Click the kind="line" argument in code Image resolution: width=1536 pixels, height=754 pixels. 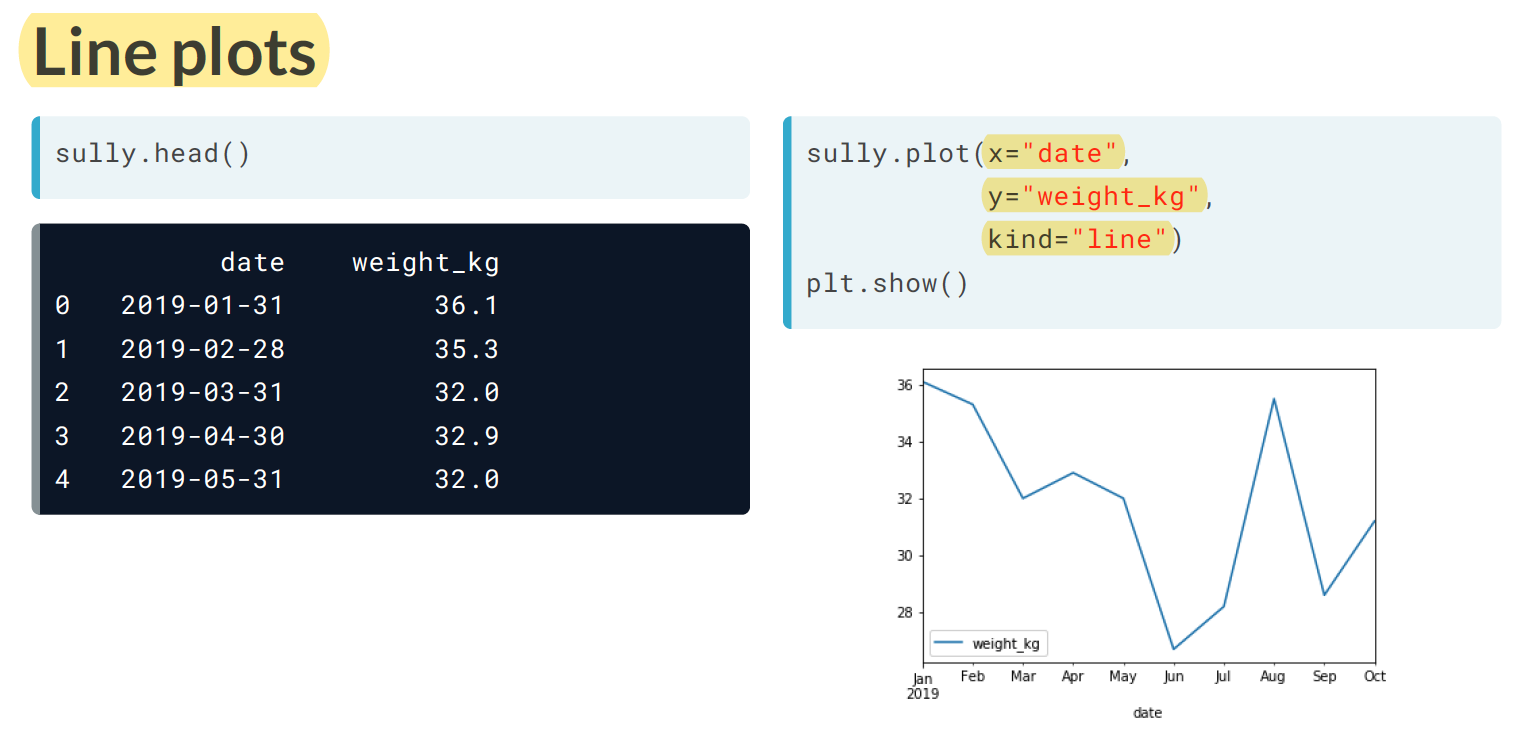pyautogui.click(x=1076, y=239)
